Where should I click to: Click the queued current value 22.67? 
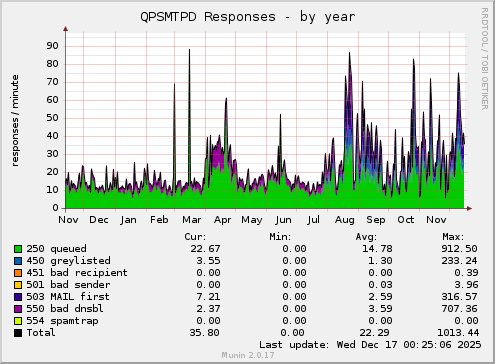[x=205, y=249]
